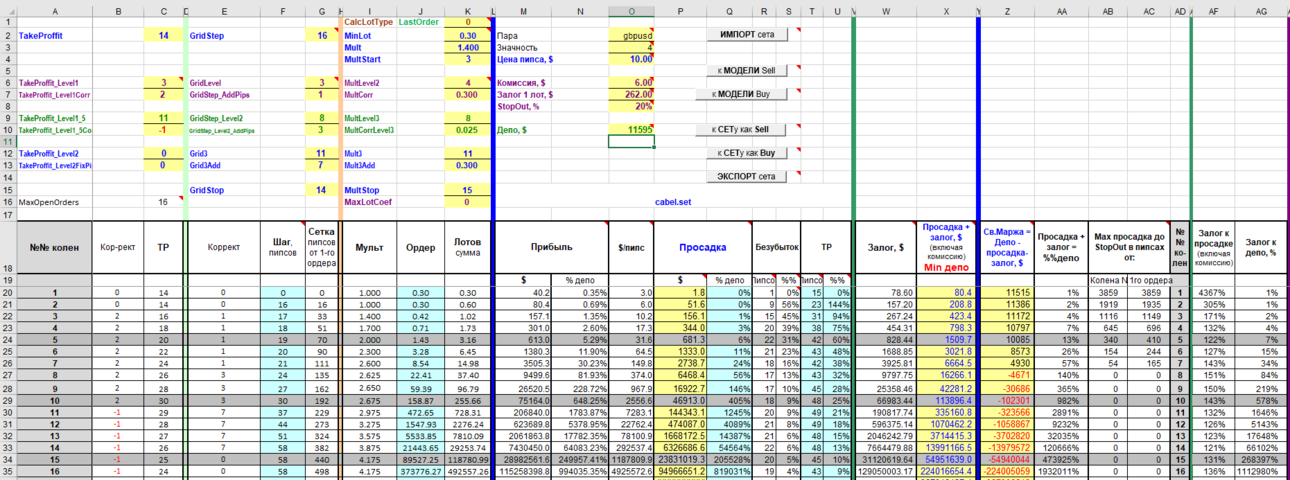Select column M header
Image resolution: width=1290 pixels, height=480 pixels.
coord(523,10)
